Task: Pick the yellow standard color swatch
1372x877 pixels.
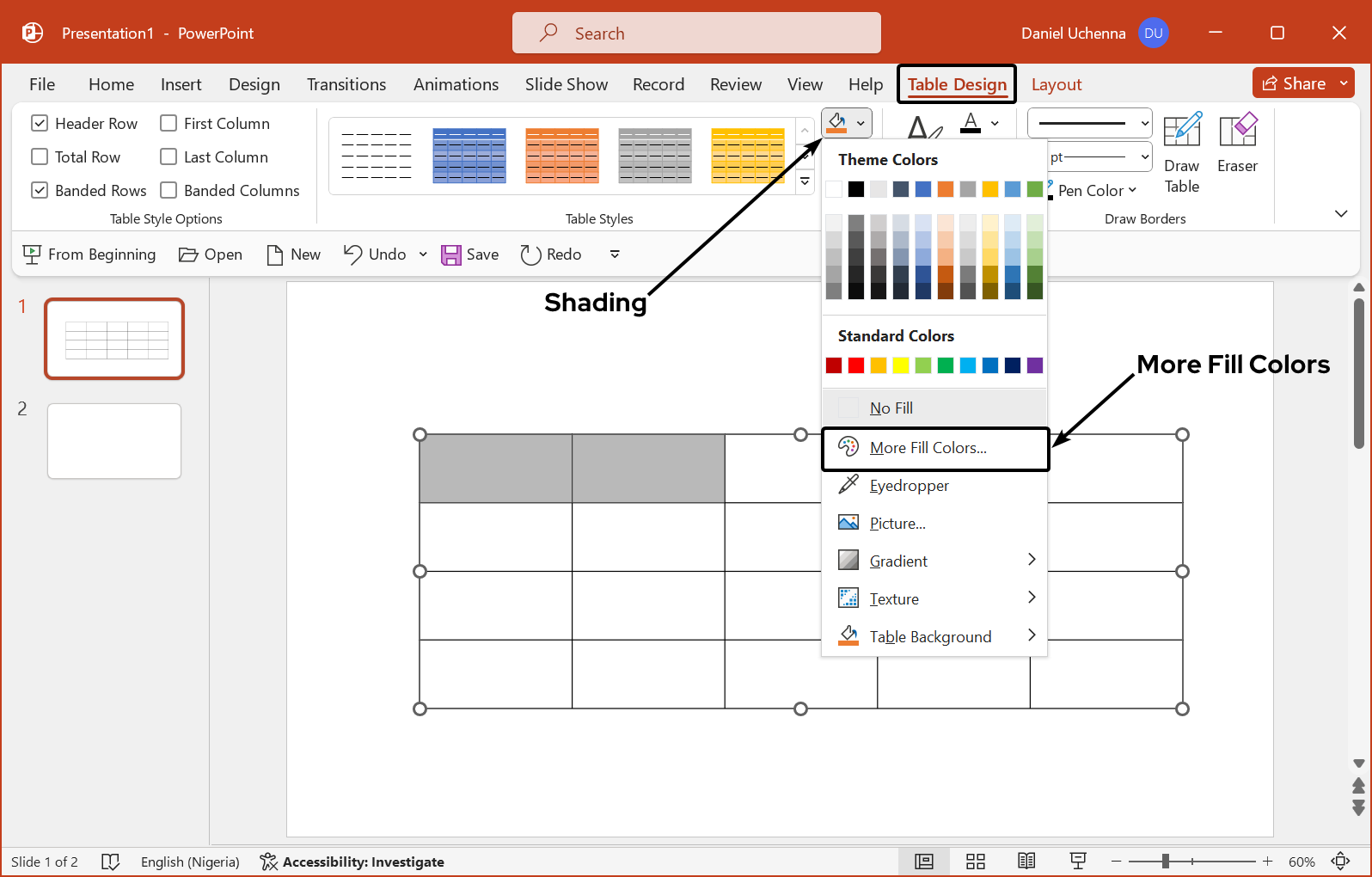Action: (x=901, y=365)
